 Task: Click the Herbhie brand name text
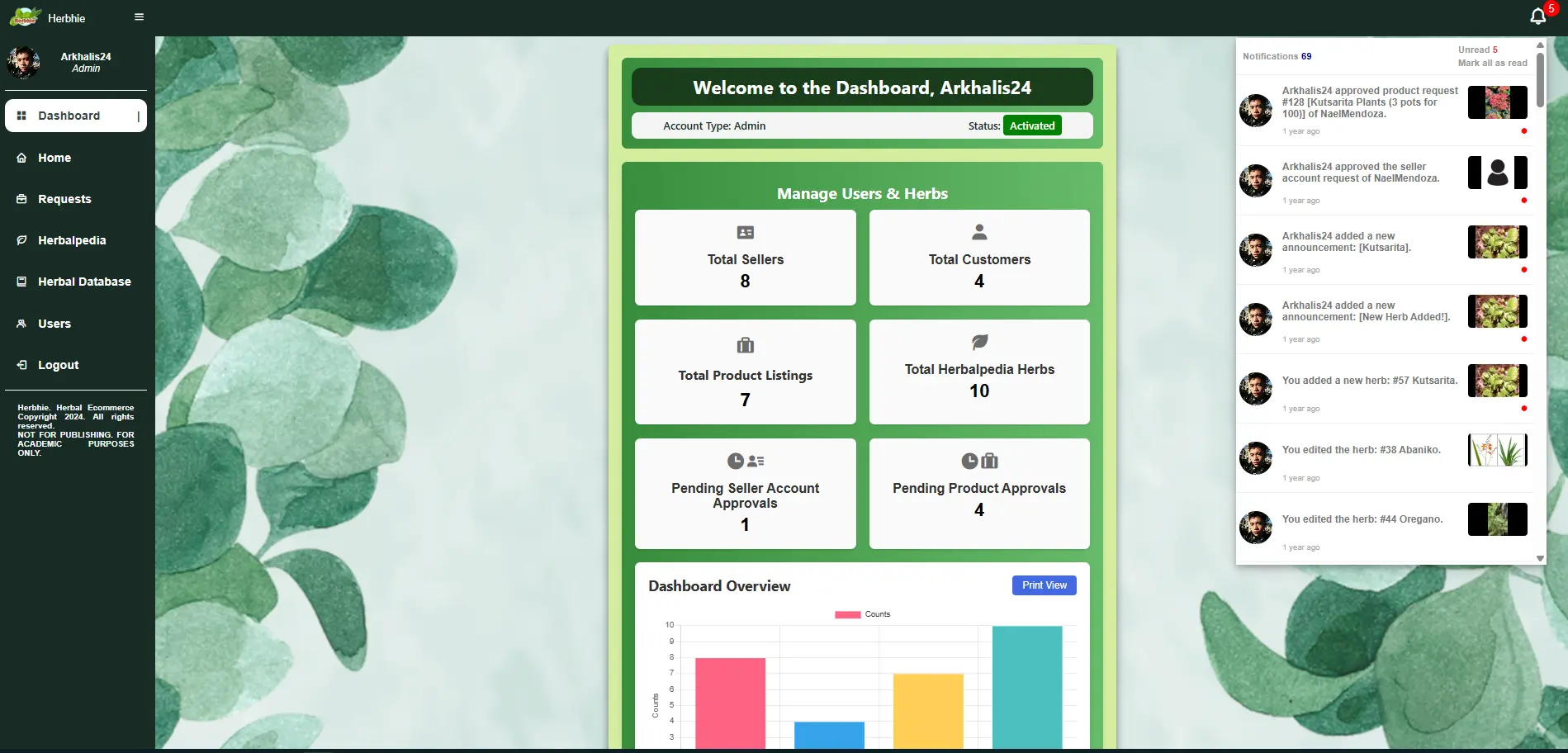point(66,18)
